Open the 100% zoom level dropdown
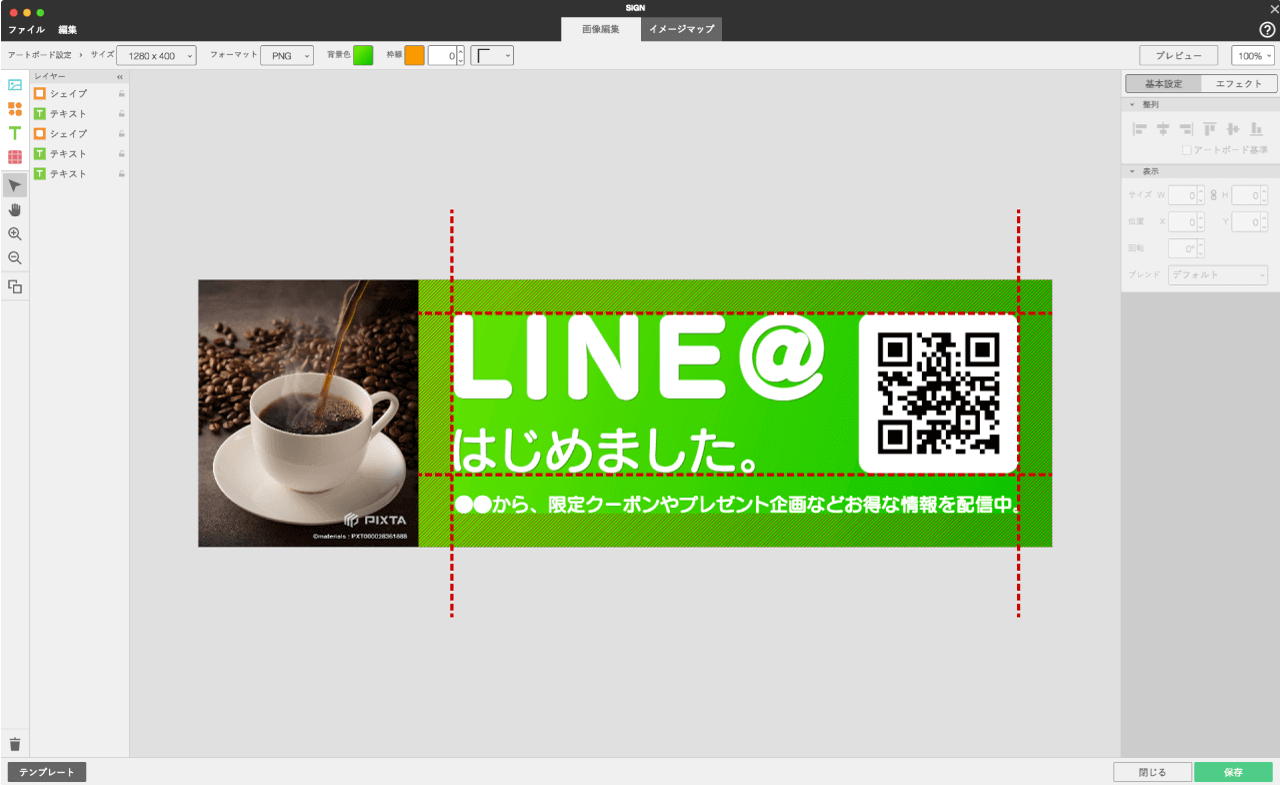This screenshot has height=785, width=1280. tap(1253, 56)
